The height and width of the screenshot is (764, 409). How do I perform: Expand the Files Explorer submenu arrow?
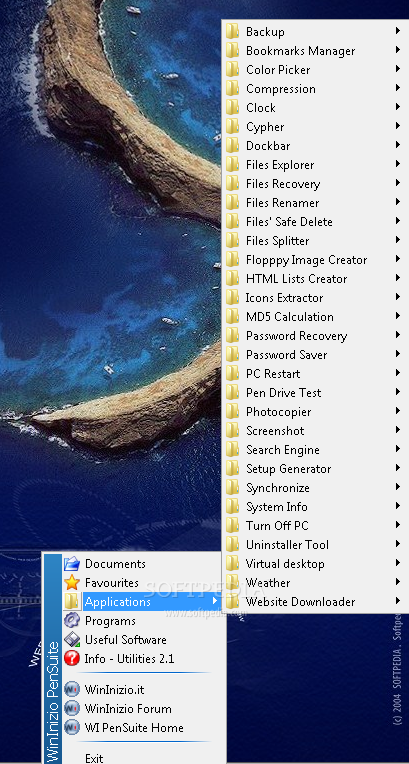(x=398, y=164)
